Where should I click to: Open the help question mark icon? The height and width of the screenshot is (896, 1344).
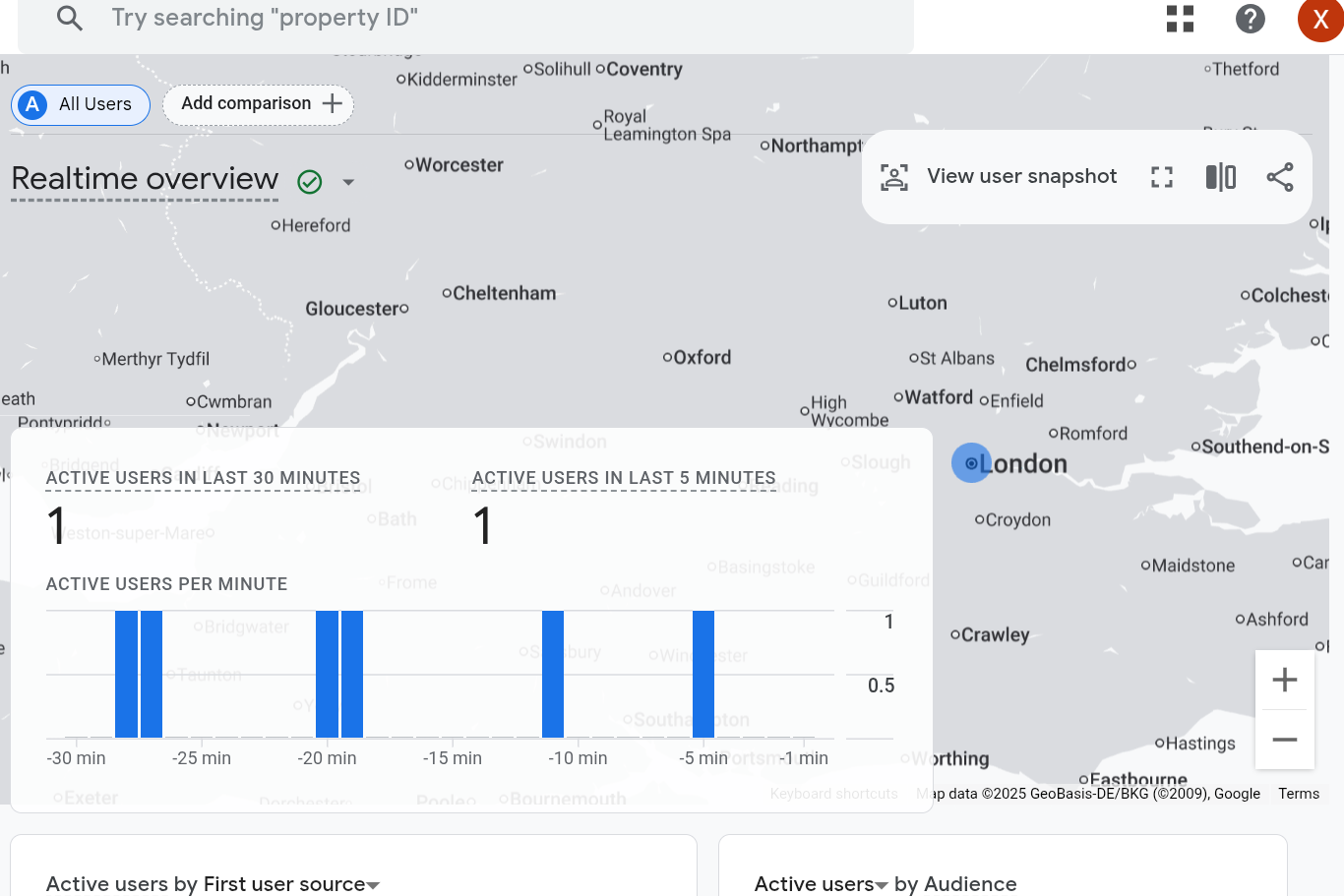pos(1250,19)
